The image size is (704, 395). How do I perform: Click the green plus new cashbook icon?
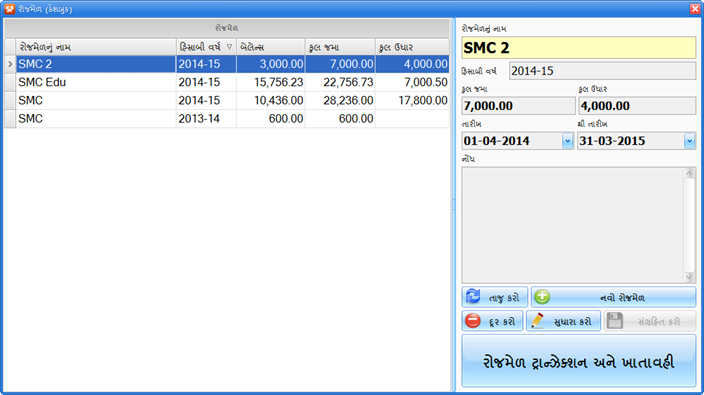[x=542, y=297]
